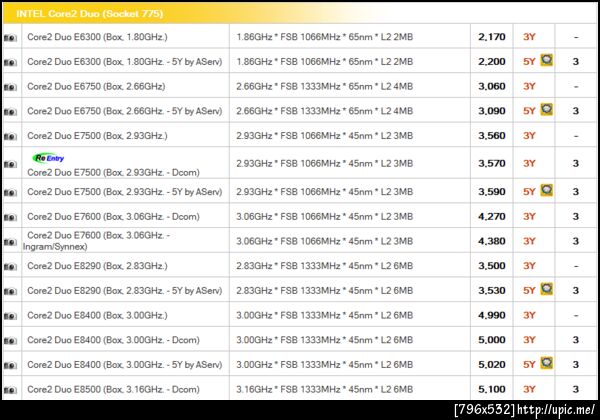This screenshot has width=600, height=420.
Task: Click camera icon for E8400 3.00GHz Dcom
Action: pyautogui.click(x=10, y=341)
